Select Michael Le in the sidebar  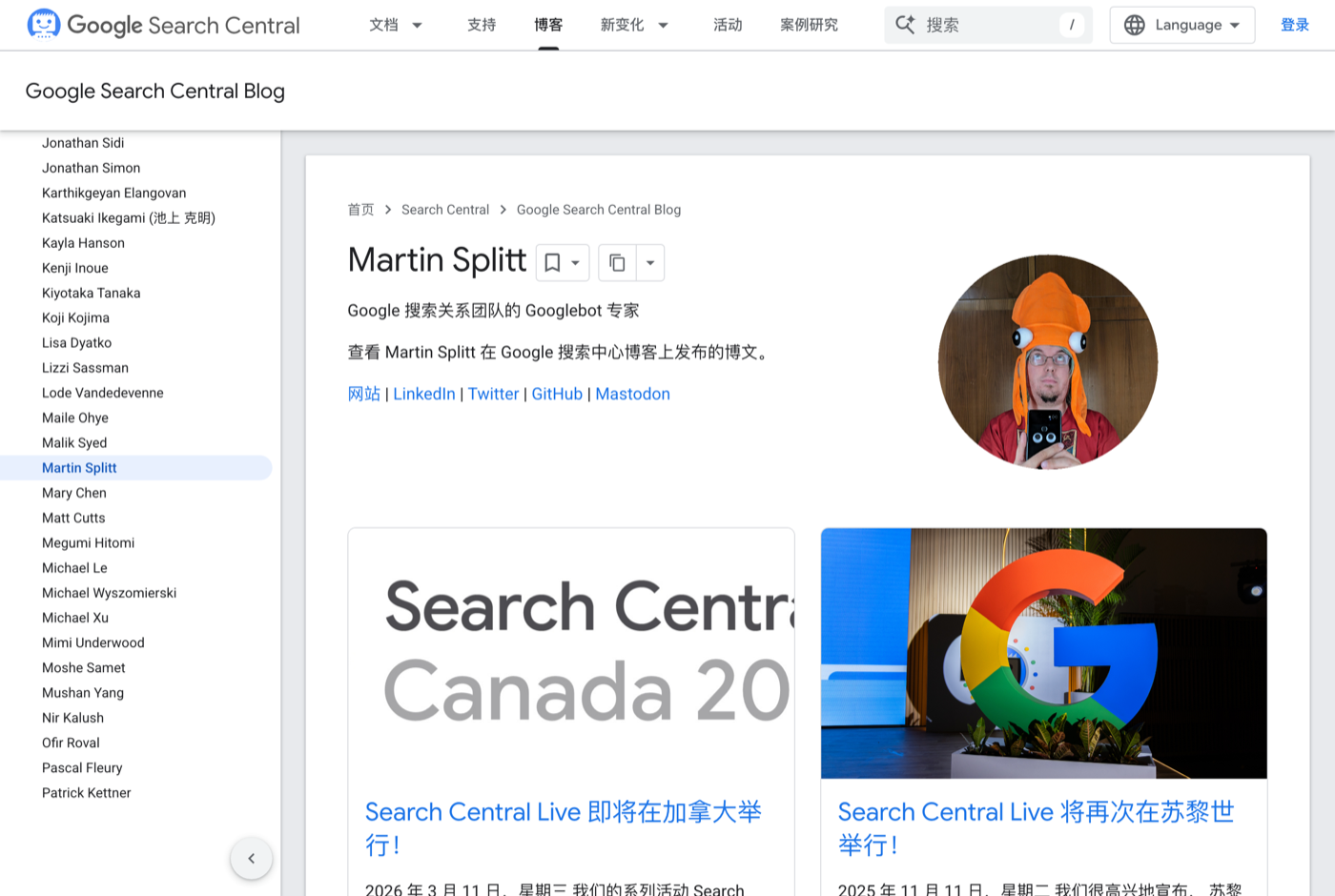point(75,568)
